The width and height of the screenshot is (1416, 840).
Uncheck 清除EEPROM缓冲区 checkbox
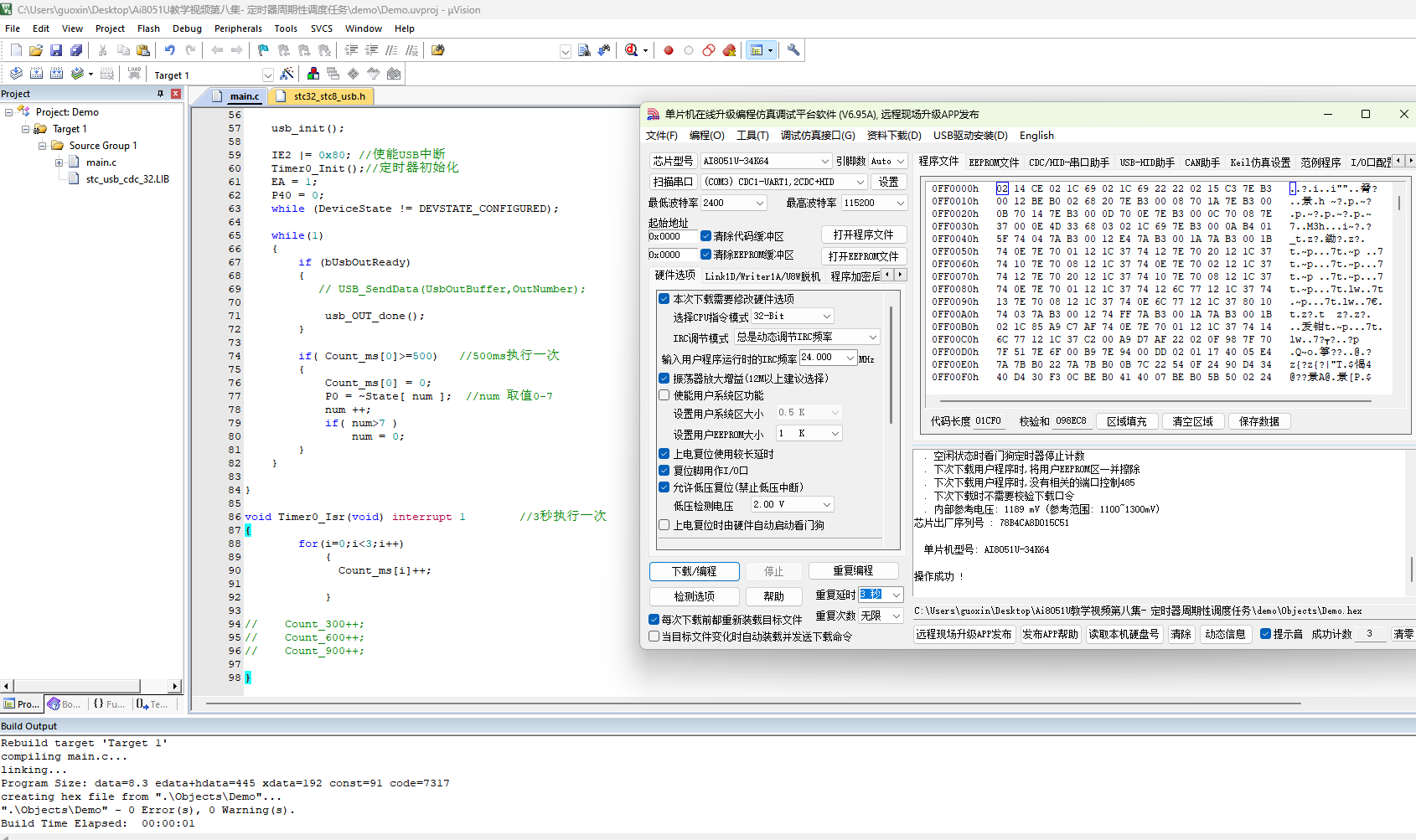706,255
